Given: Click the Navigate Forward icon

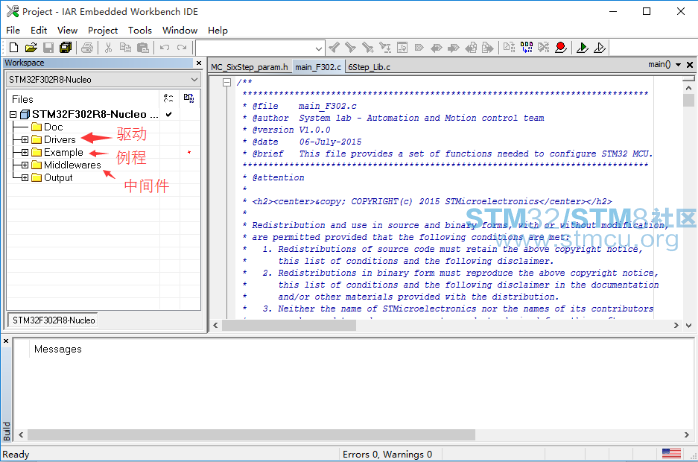Looking at the screenshot, I should coord(488,48).
